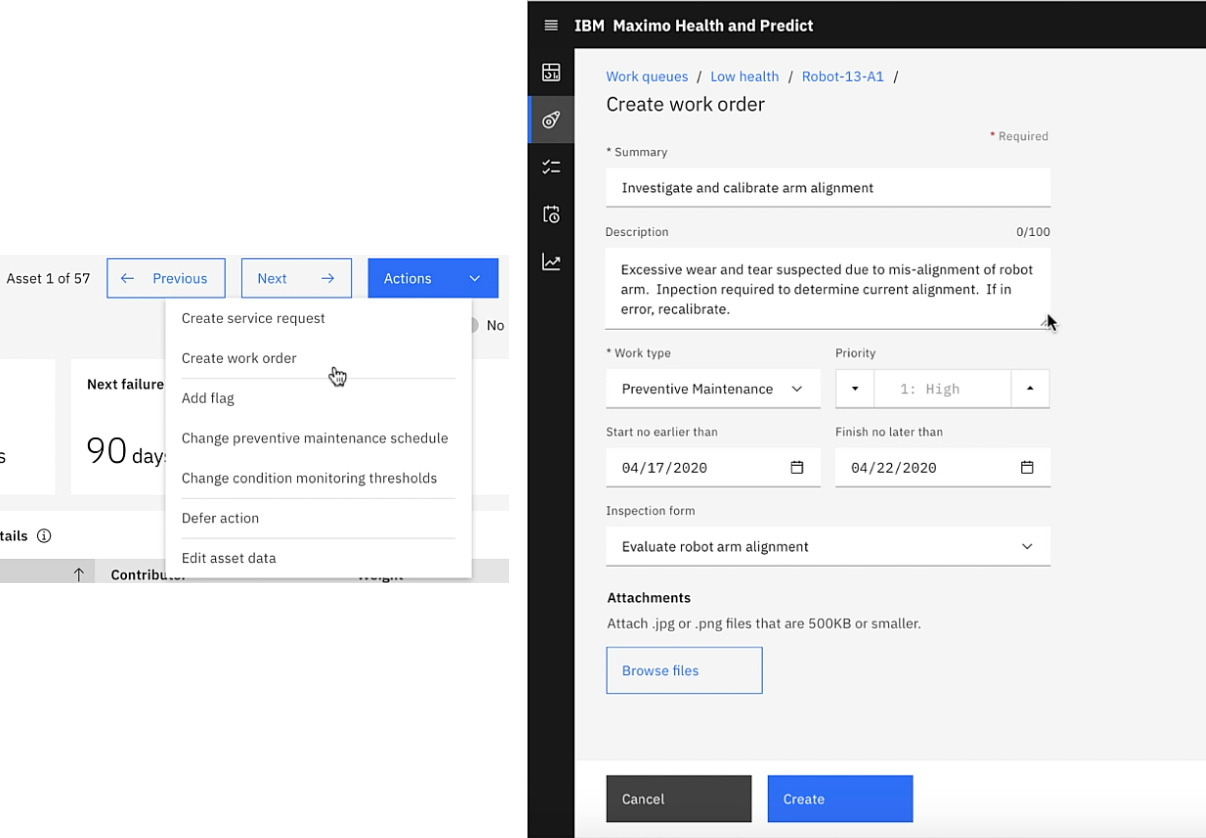This screenshot has height=838, width=1206.
Task: Increase the Priority value with the up arrow
Action: [x=1030, y=389]
